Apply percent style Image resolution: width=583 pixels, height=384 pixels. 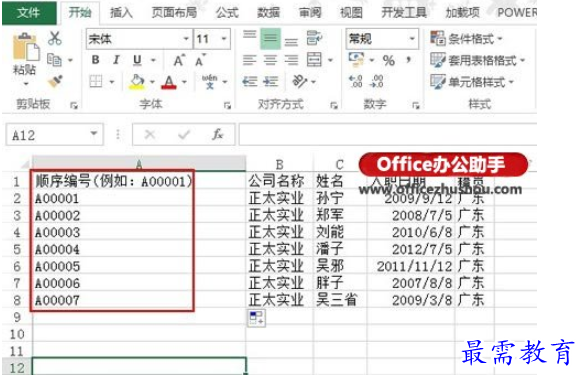[x=389, y=60]
